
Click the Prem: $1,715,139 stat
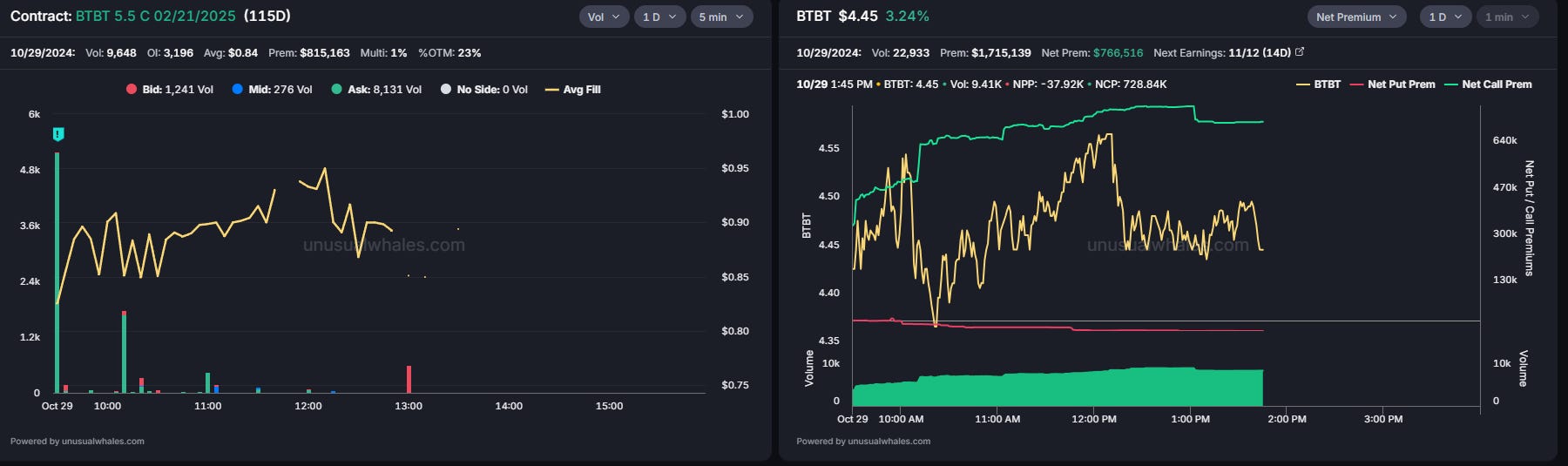[985, 52]
